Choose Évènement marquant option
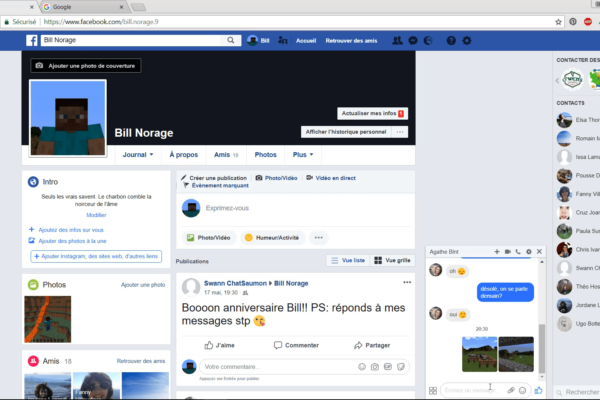This screenshot has width=600, height=400. 216,185
